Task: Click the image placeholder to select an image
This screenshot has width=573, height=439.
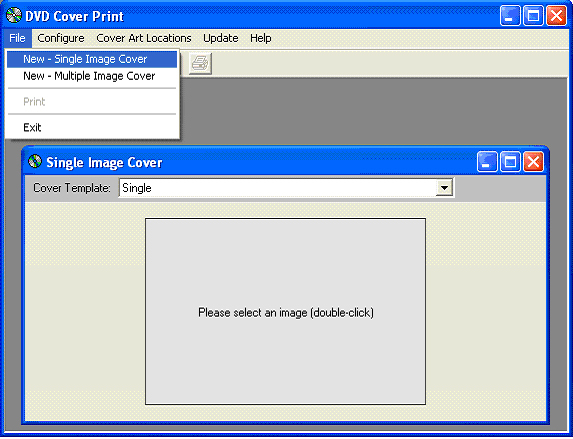Action: click(x=285, y=312)
